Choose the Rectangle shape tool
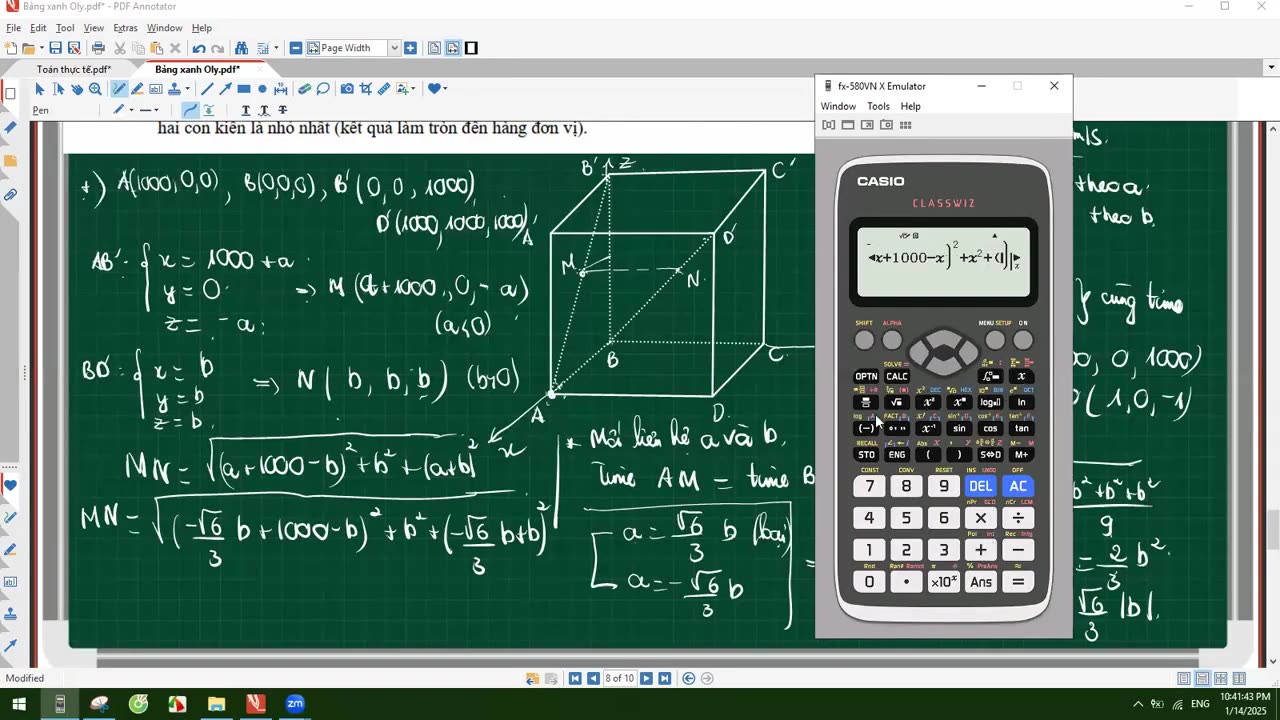This screenshot has height=720, width=1280. (x=244, y=88)
